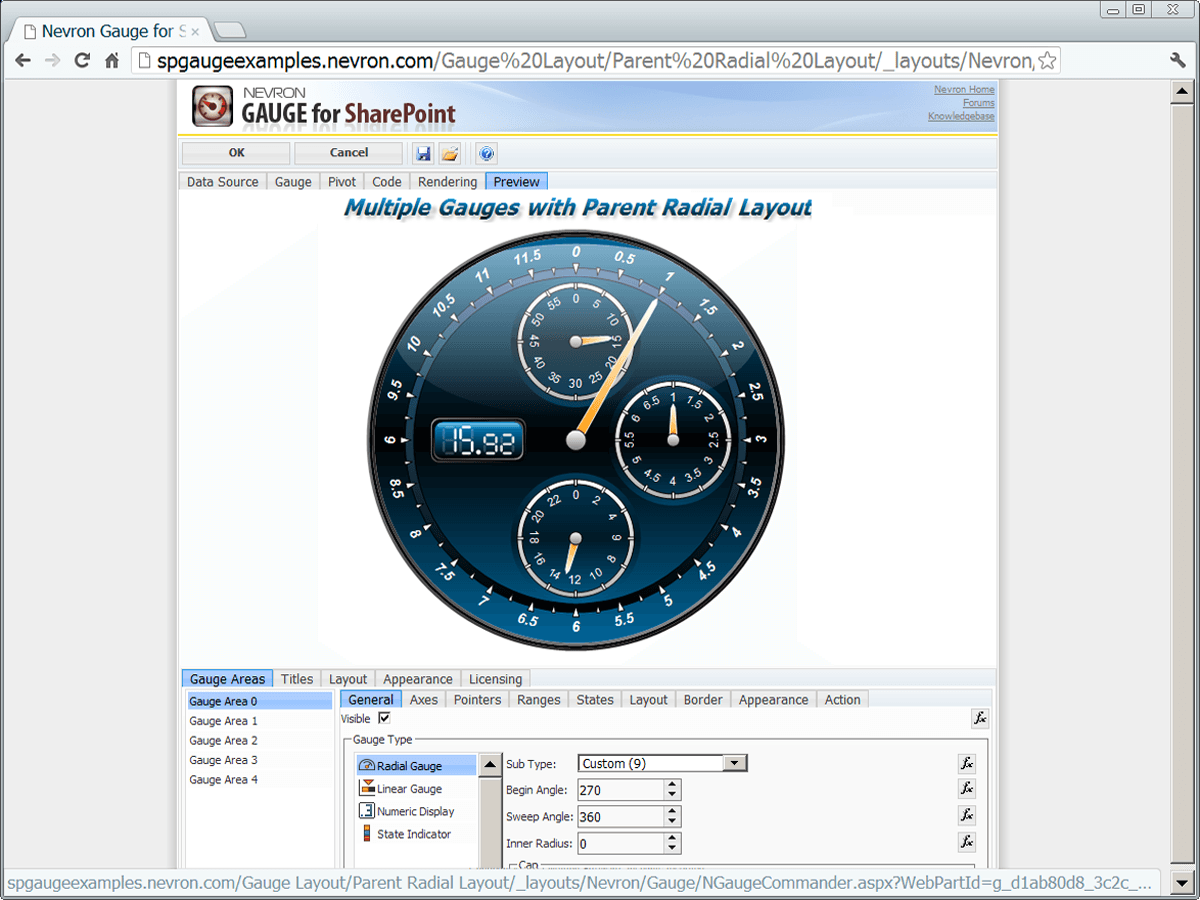The height and width of the screenshot is (900, 1200).
Task: Select the Linear Gauge type
Action: [416, 789]
